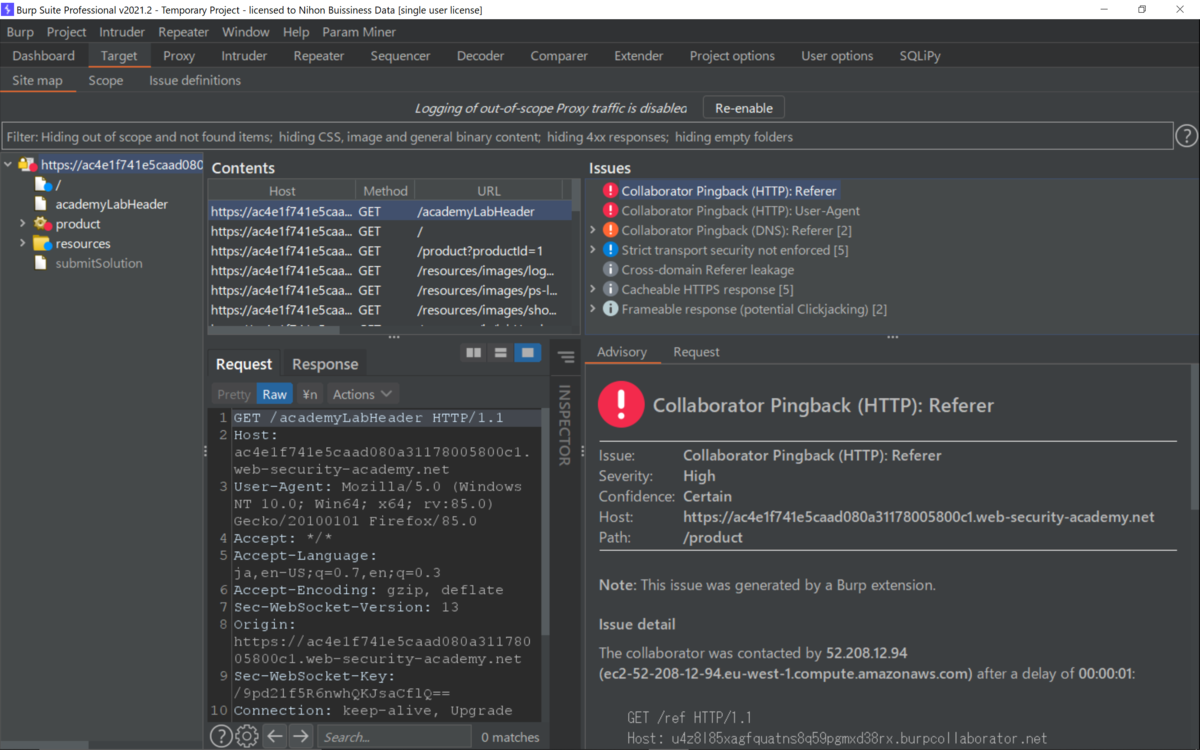Screen dimensions: 1200x750
Task: Collapse the root site tree node
Action: pyautogui.click(x=8, y=165)
